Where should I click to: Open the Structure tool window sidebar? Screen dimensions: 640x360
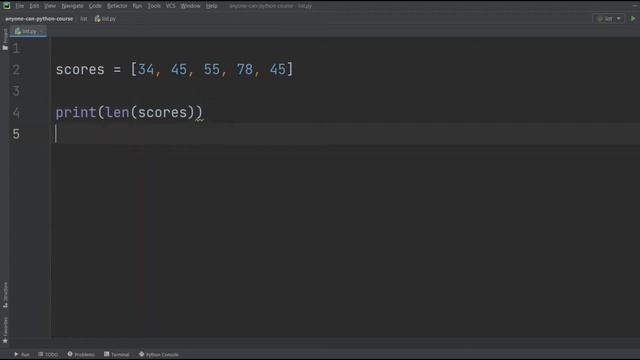pyautogui.click(x=5, y=295)
